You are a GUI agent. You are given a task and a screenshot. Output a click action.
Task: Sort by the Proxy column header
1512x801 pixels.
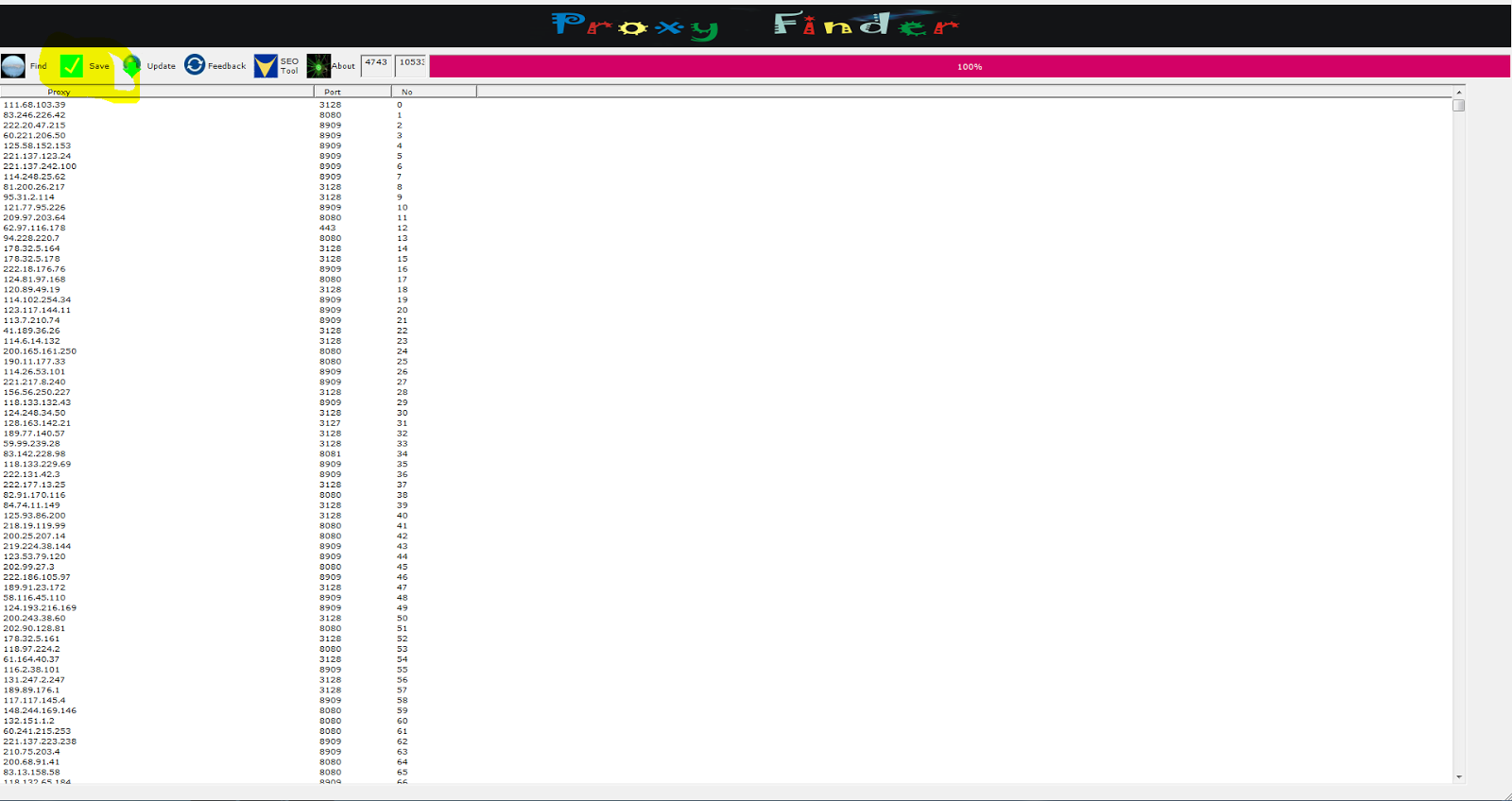pos(157,92)
